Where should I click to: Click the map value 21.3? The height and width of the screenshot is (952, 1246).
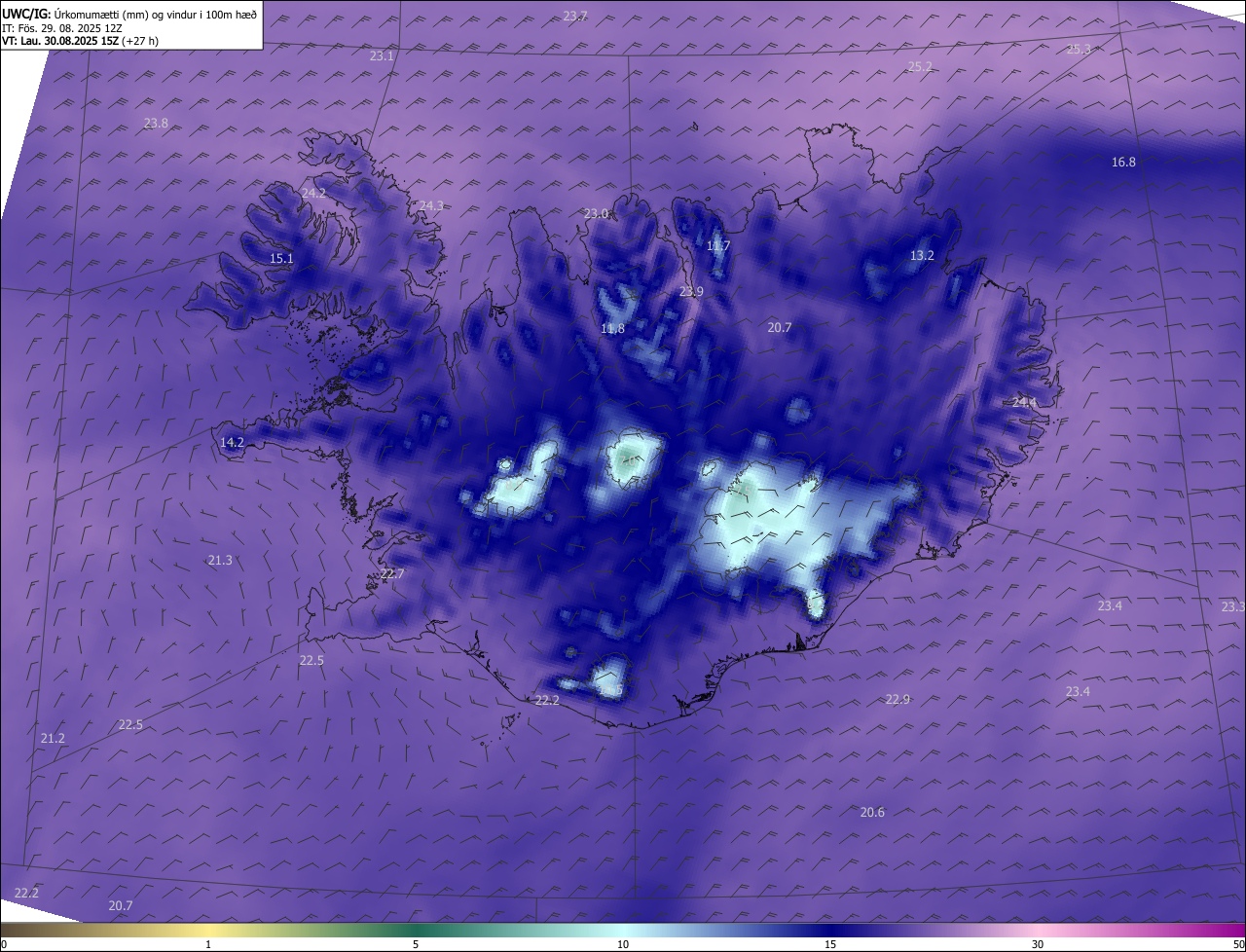pos(220,561)
